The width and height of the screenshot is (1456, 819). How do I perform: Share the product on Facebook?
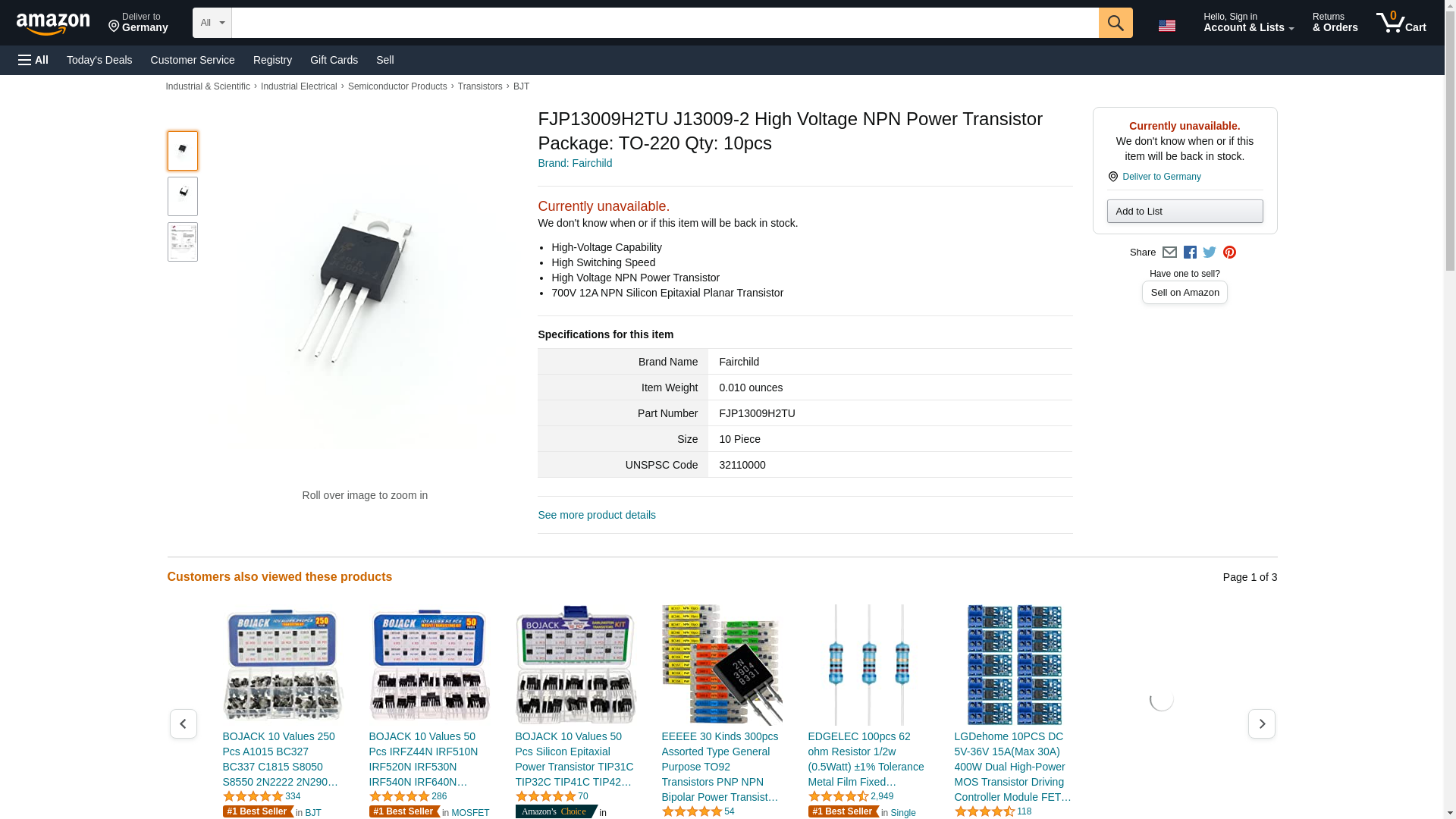coord(1190,253)
